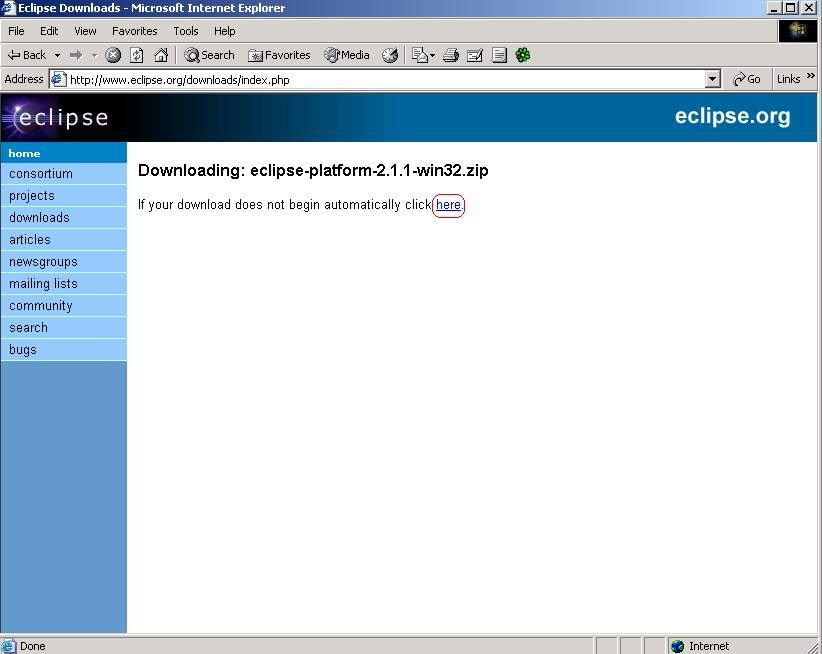Launch the green ICQ flower icon
The height and width of the screenshot is (654, 822).
click(x=523, y=55)
